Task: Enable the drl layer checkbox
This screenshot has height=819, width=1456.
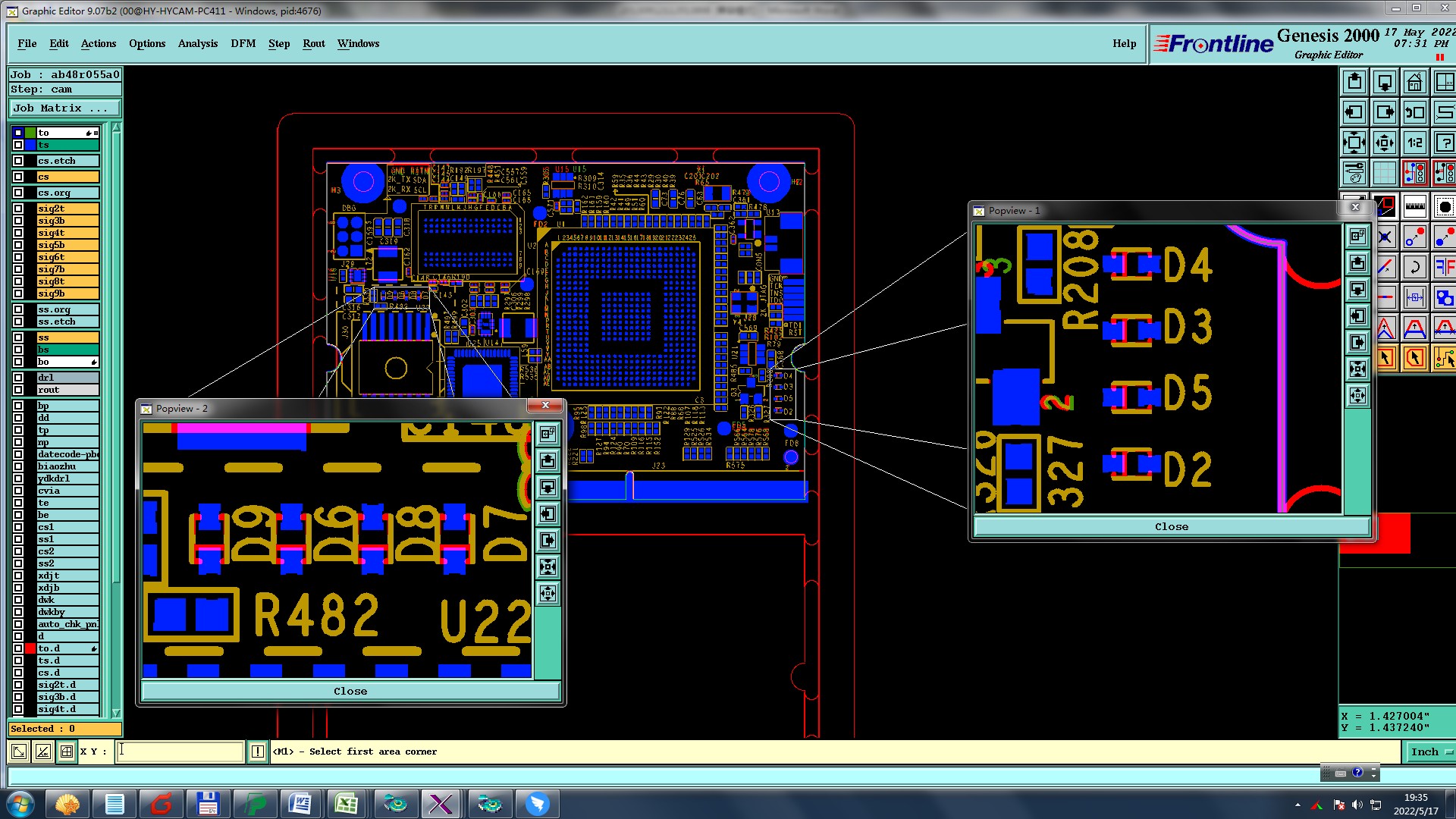Action: 18,378
